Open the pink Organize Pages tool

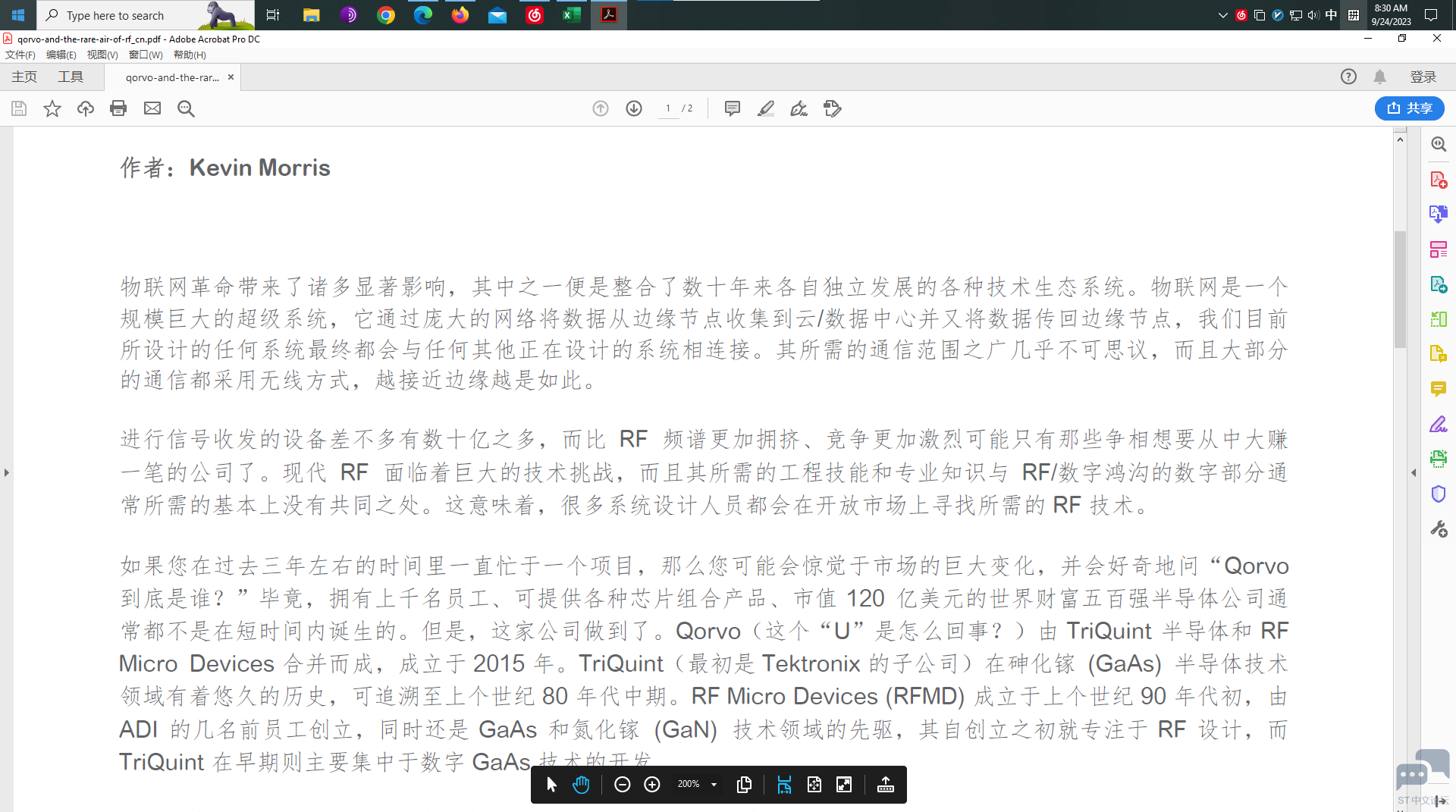[x=1439, y=249]
